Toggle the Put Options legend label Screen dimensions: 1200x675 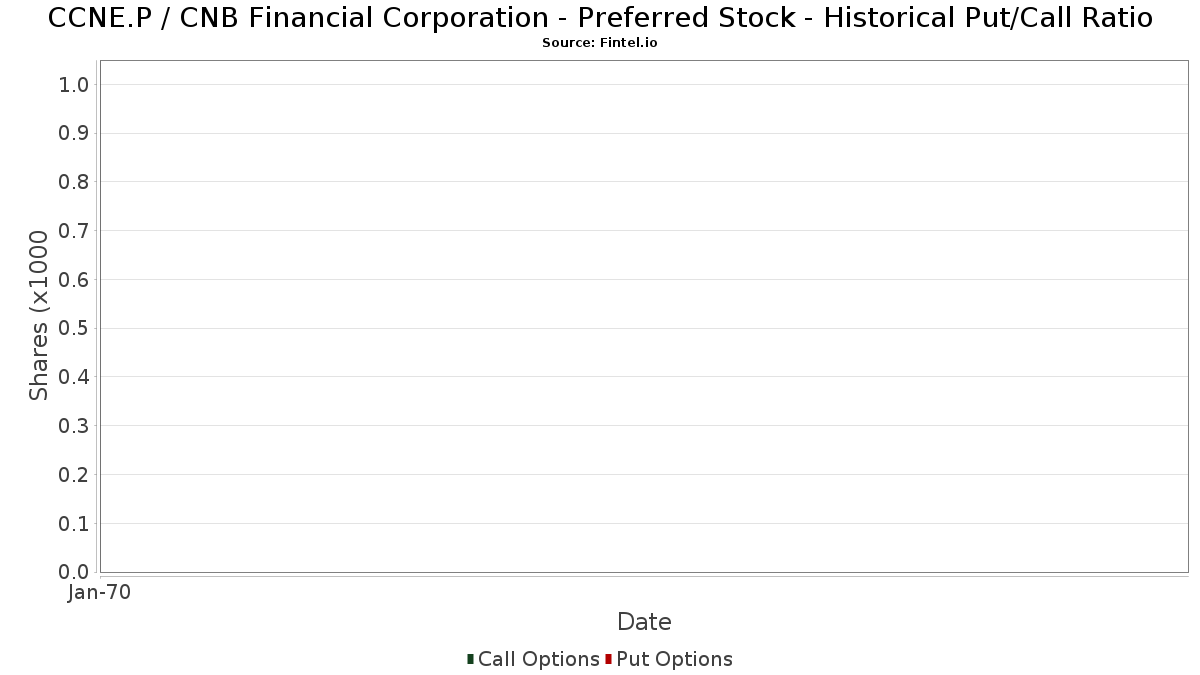(674, 659)
